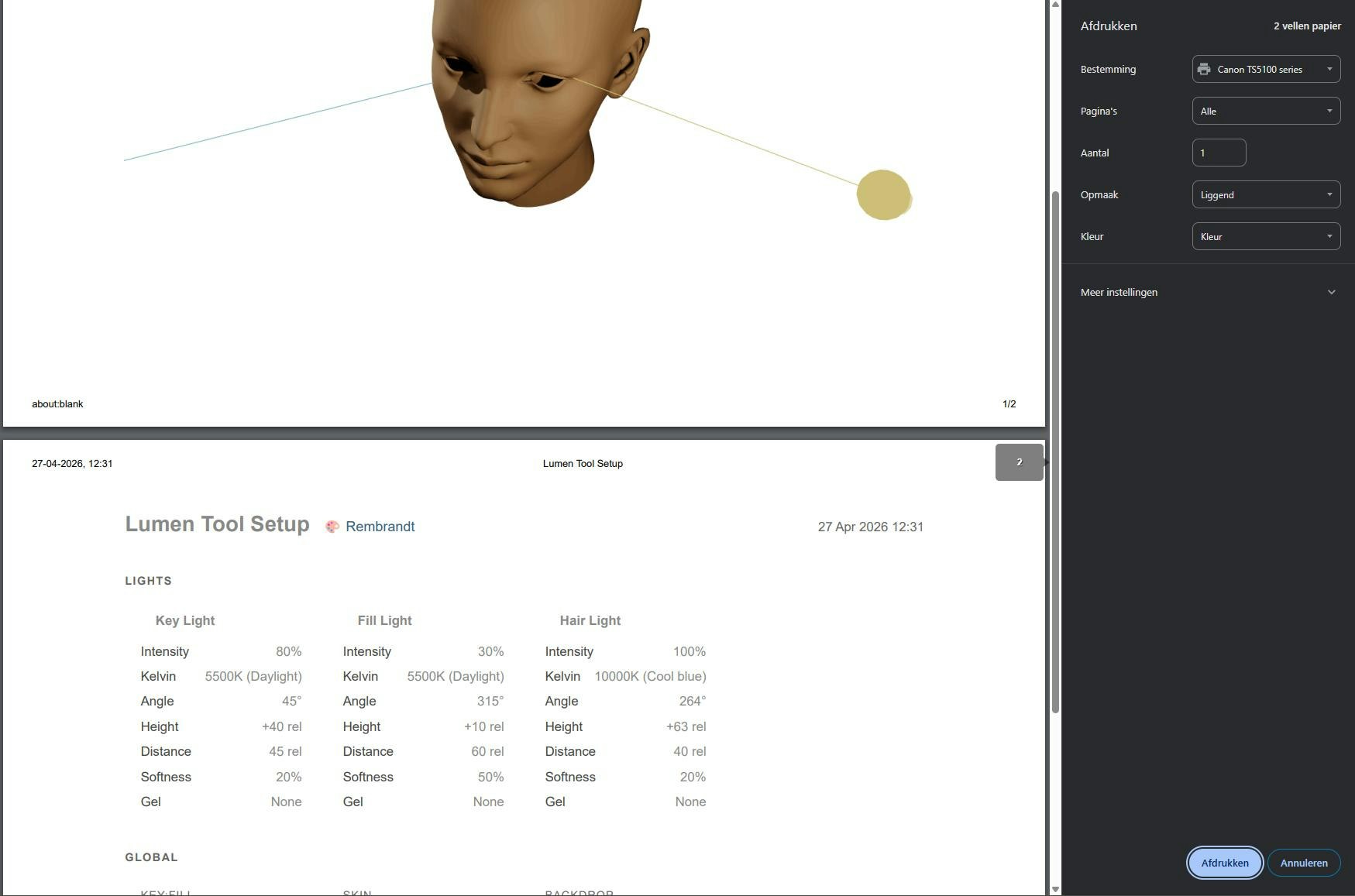This screenshot has width=1355, height=896.
Task: Select the Aantal copies input field
Action: 1219,153
